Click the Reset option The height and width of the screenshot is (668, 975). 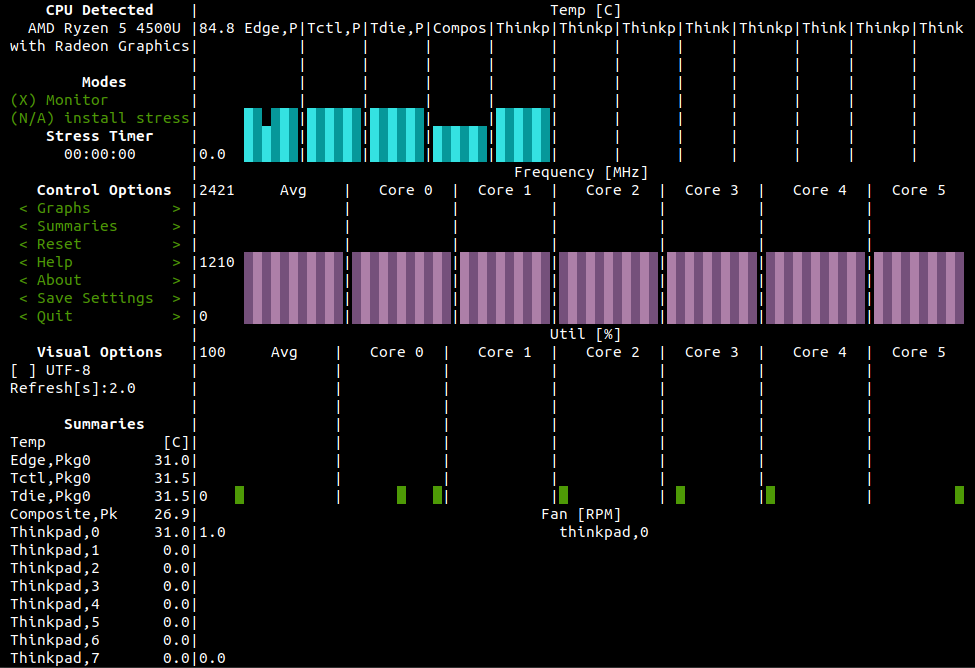click(99, 244)
